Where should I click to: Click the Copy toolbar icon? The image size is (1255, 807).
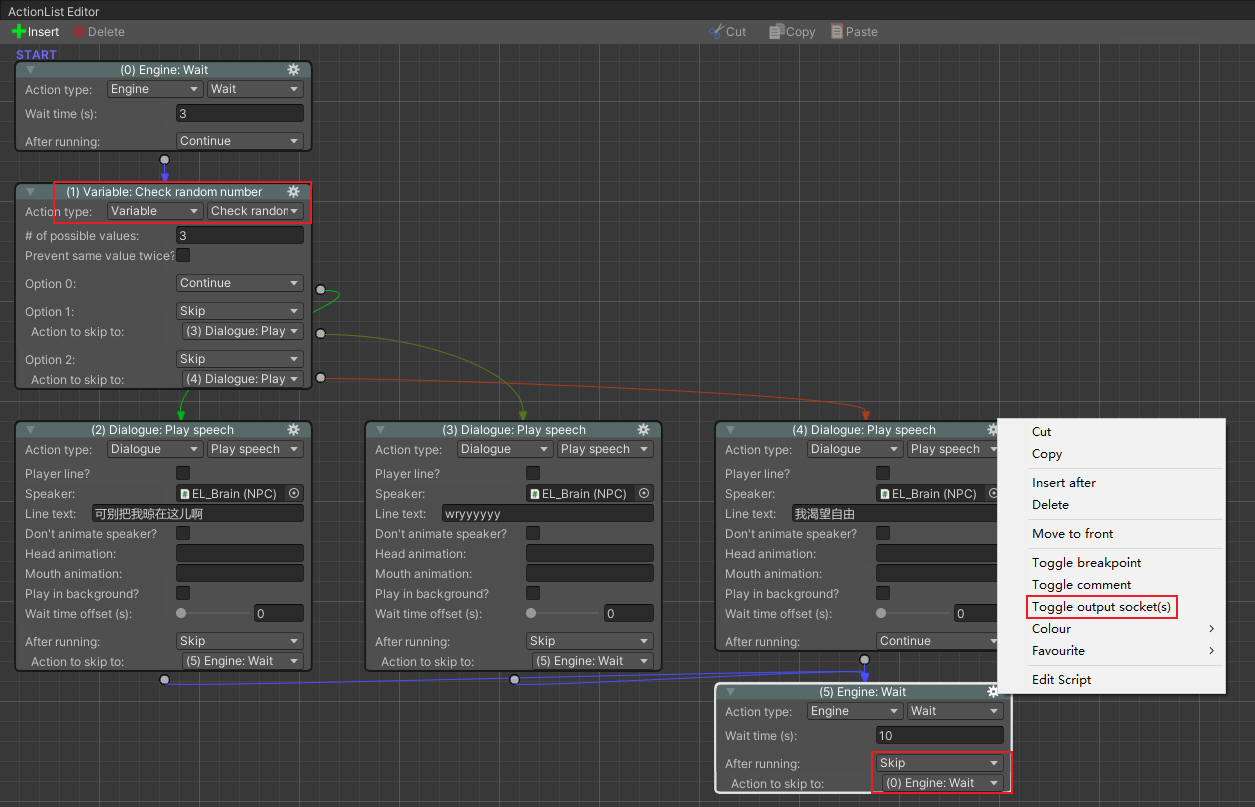coord(776,31)
